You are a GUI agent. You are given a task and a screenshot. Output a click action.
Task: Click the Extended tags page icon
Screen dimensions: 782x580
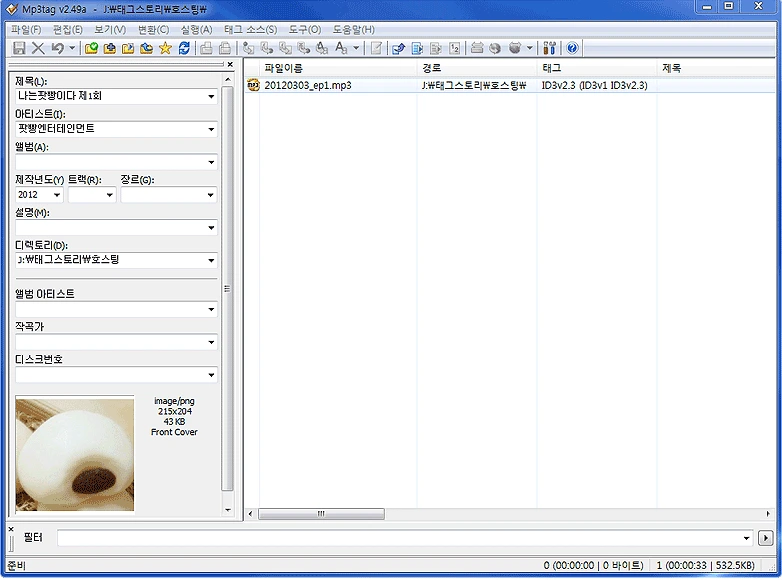tap(377, 48)
